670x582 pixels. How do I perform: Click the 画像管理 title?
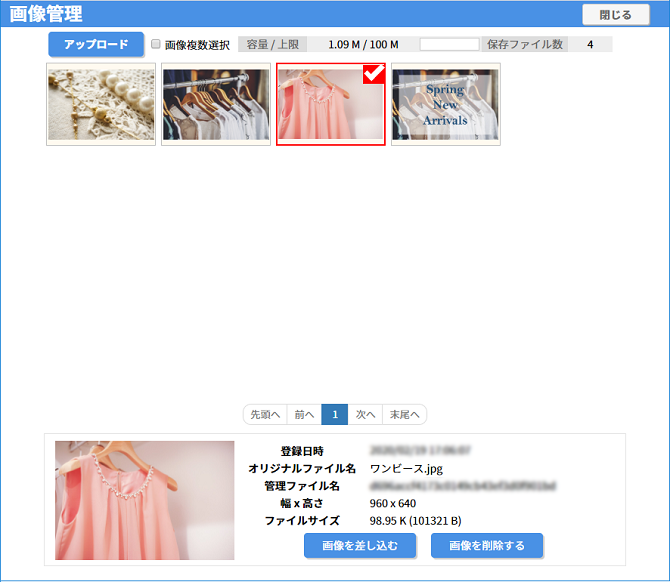click(46, 14)
